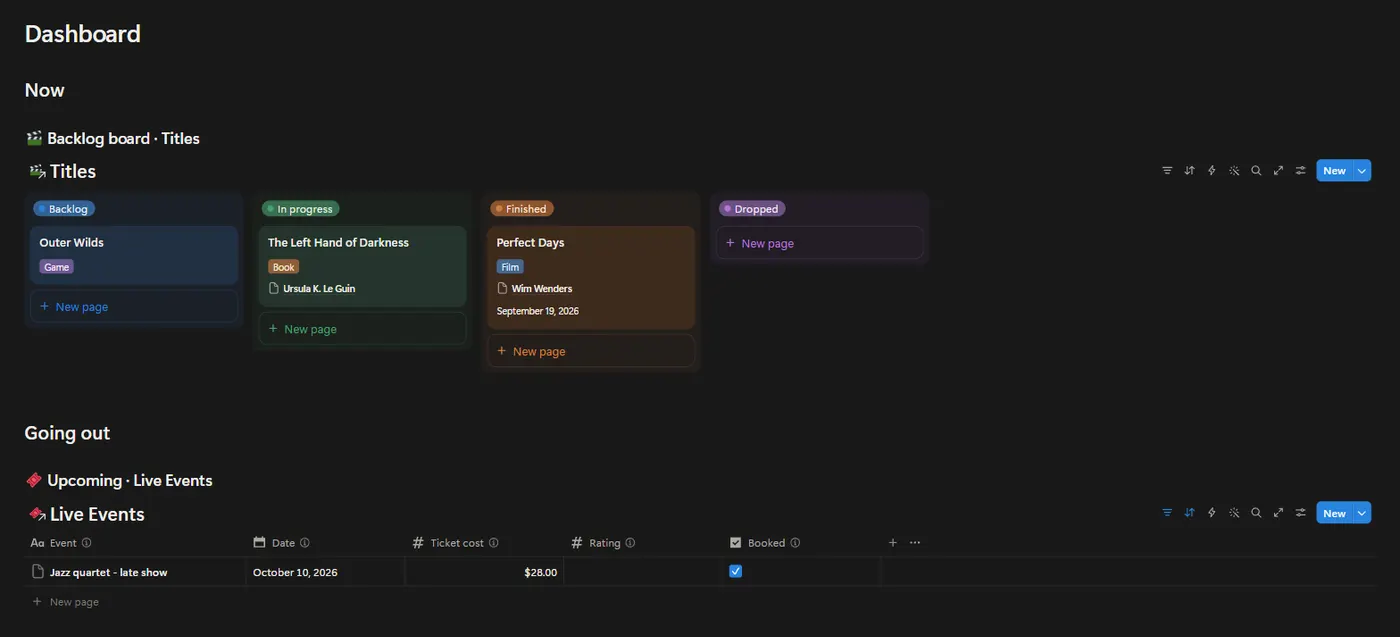The height and width of the screenshot is (637, 1400).
Task: Click the sort icon in Live Events toolbar
Action: coord(1189,513)
